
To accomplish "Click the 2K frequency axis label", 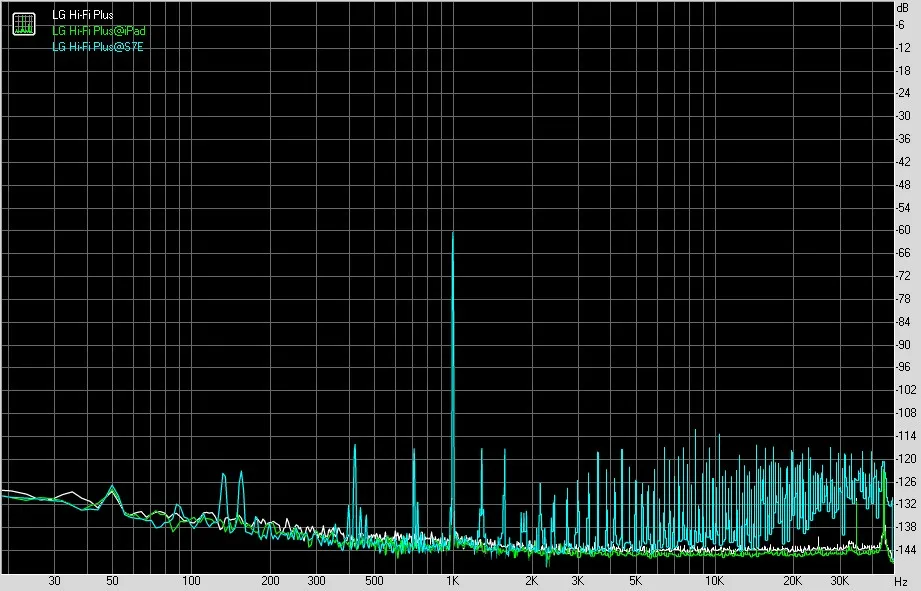I will 531,581.
